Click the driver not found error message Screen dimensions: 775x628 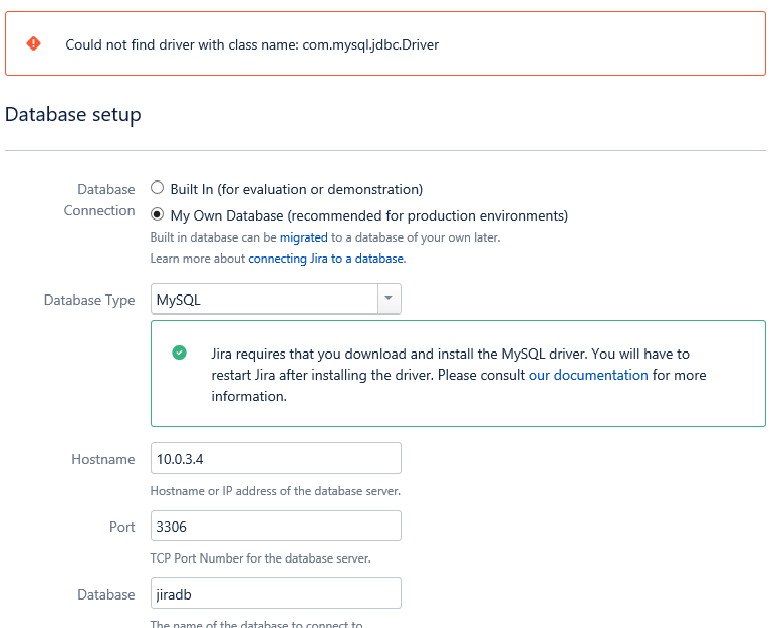252,45
